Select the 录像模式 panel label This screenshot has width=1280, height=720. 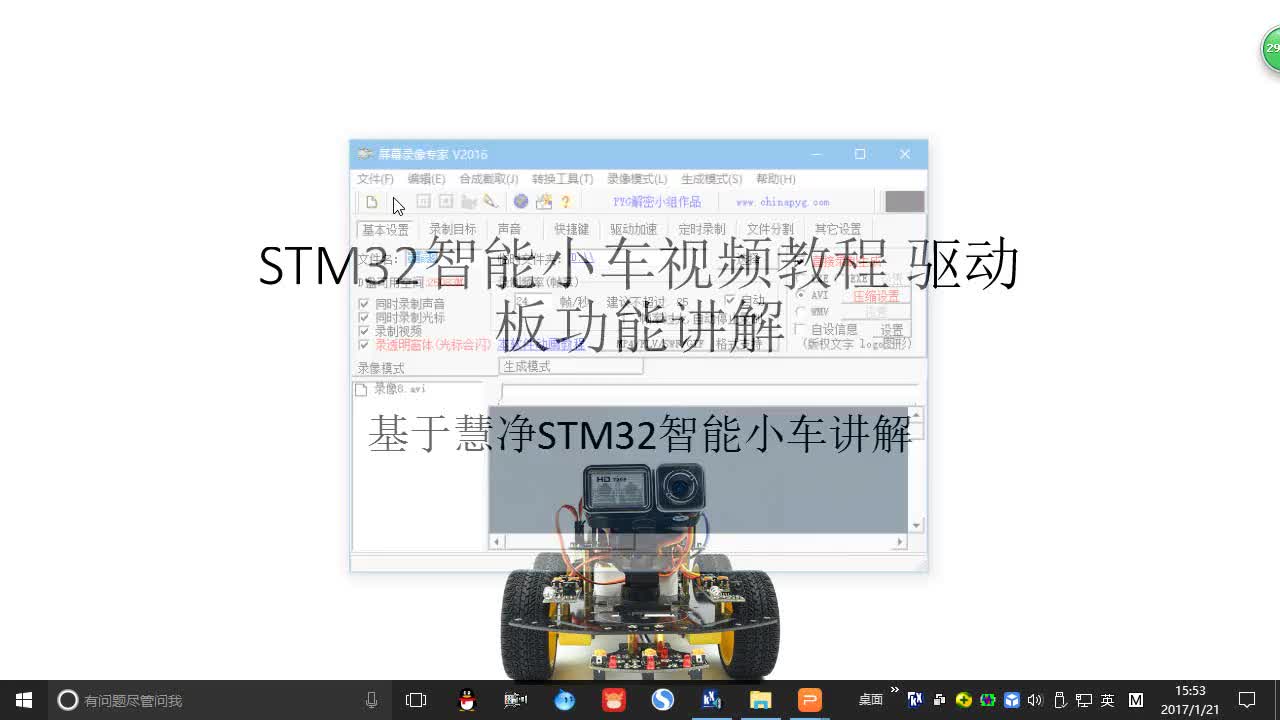pyautogui.click(x=381, y=368)
